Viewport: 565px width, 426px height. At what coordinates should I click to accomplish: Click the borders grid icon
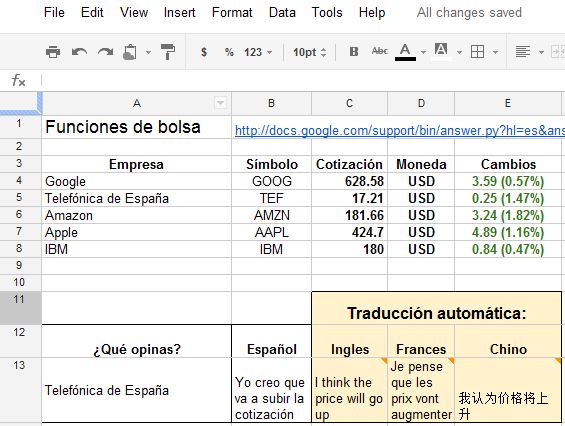477,52
